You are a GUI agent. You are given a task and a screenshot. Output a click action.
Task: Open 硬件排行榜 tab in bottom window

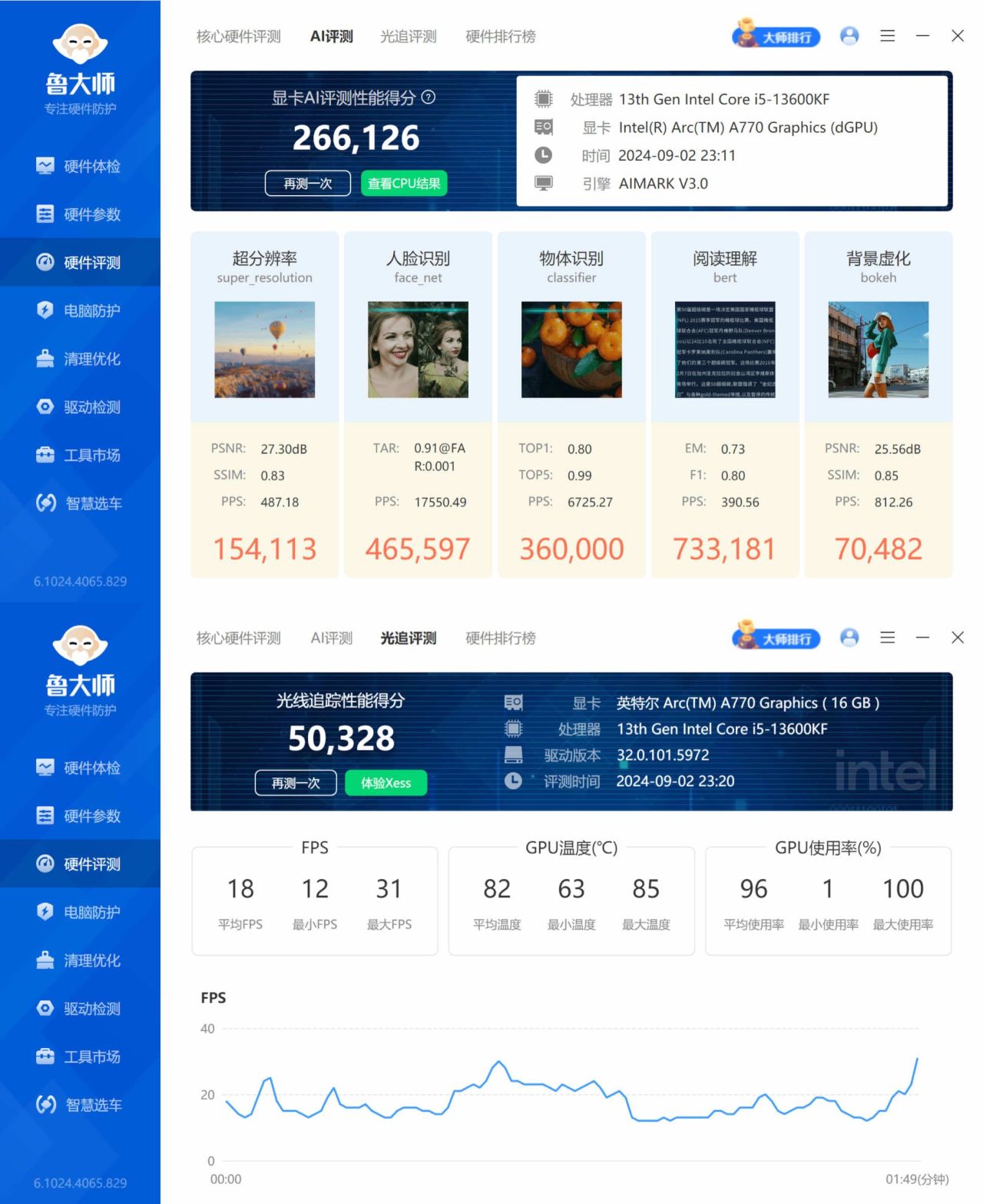click(501, 638)
